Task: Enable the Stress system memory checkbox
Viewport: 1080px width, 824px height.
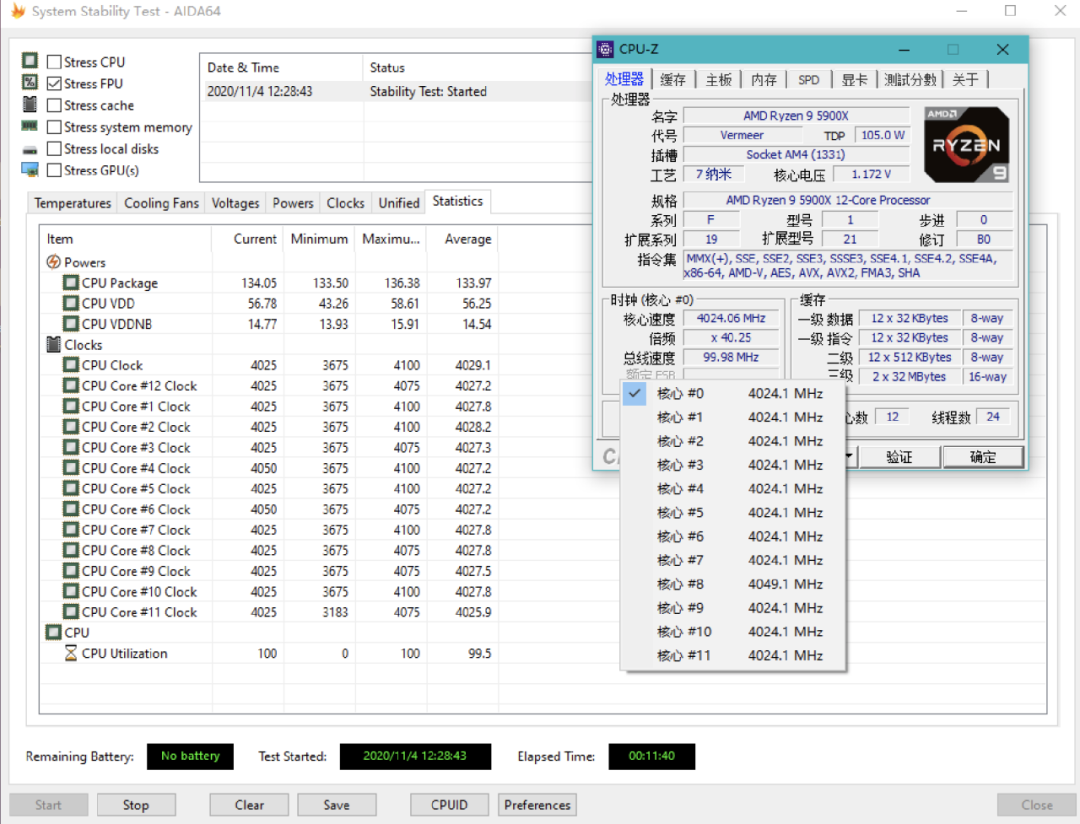Action: tap(54, 127)
